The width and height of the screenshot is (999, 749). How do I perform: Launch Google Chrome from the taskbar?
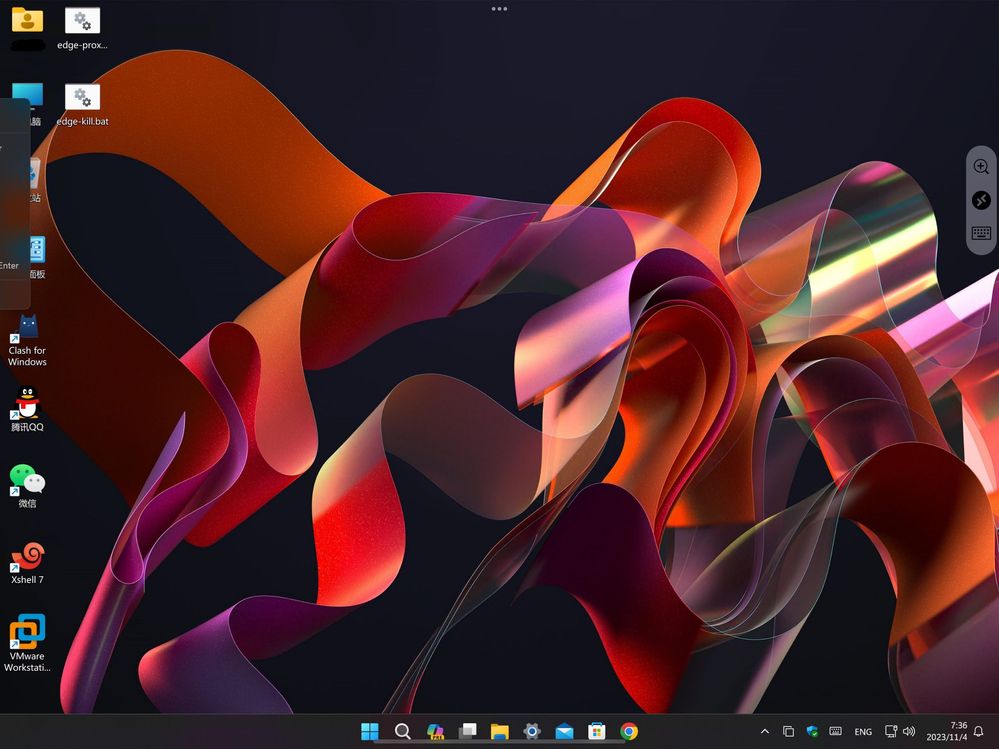629,731
